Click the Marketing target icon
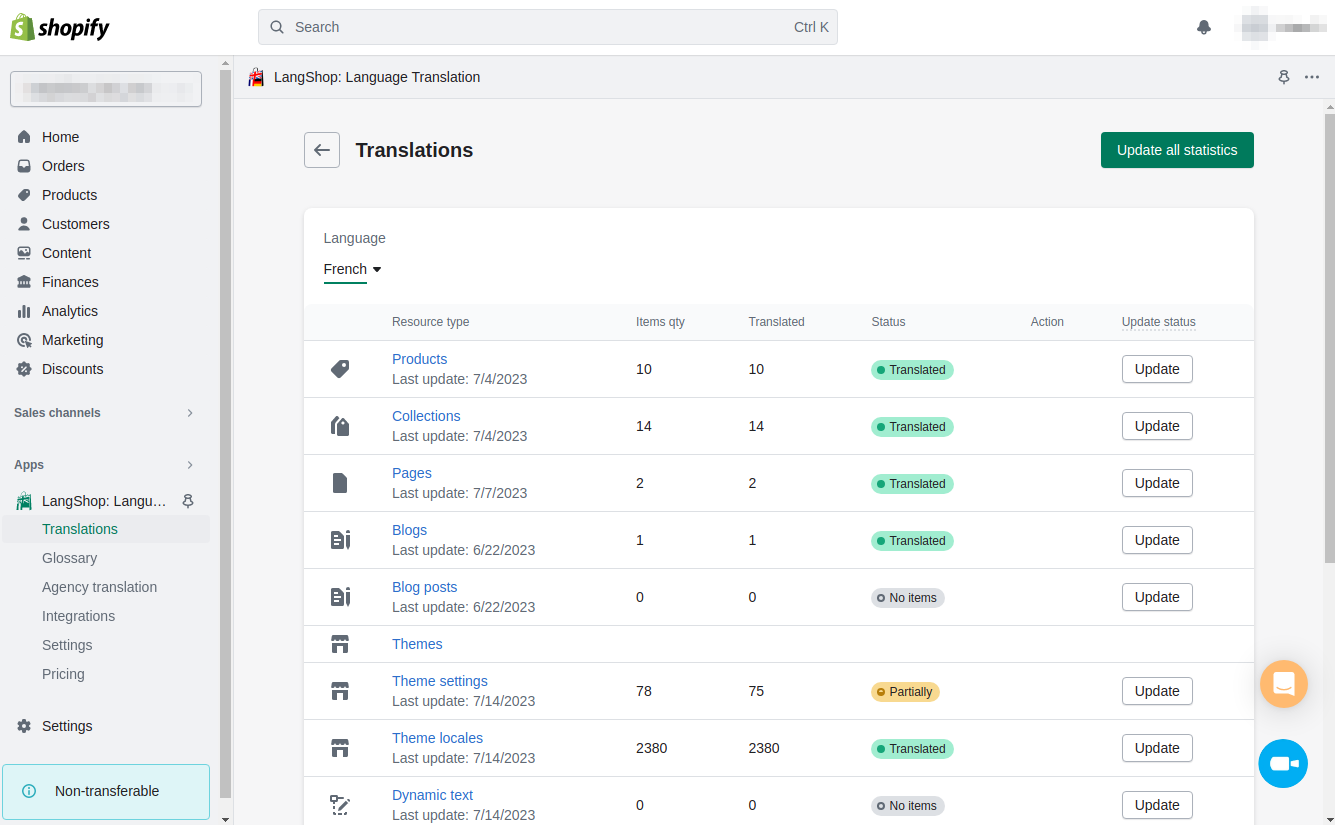 tap(24, 340)
